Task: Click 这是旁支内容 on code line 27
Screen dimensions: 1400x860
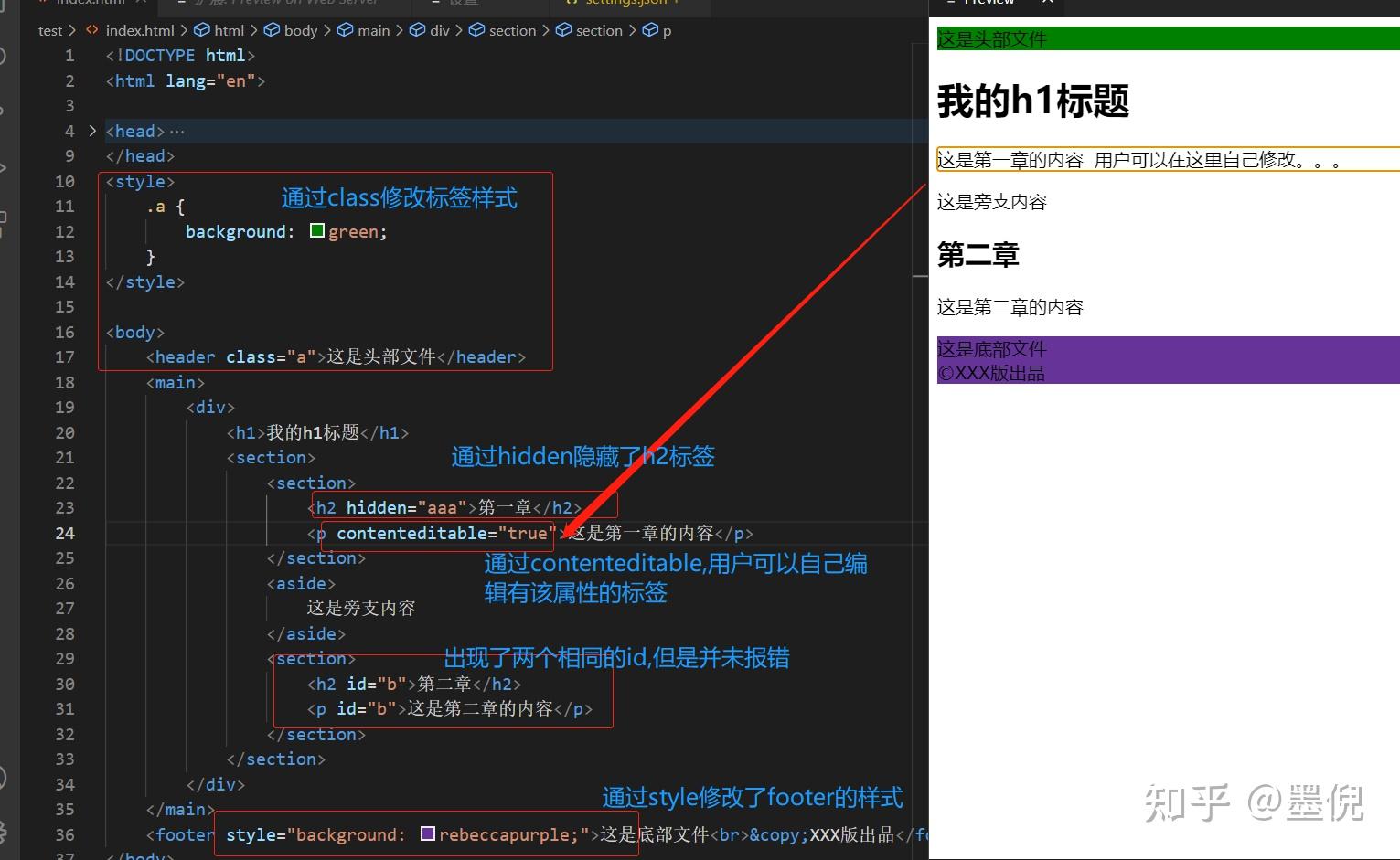Action: tap(361, 608)
